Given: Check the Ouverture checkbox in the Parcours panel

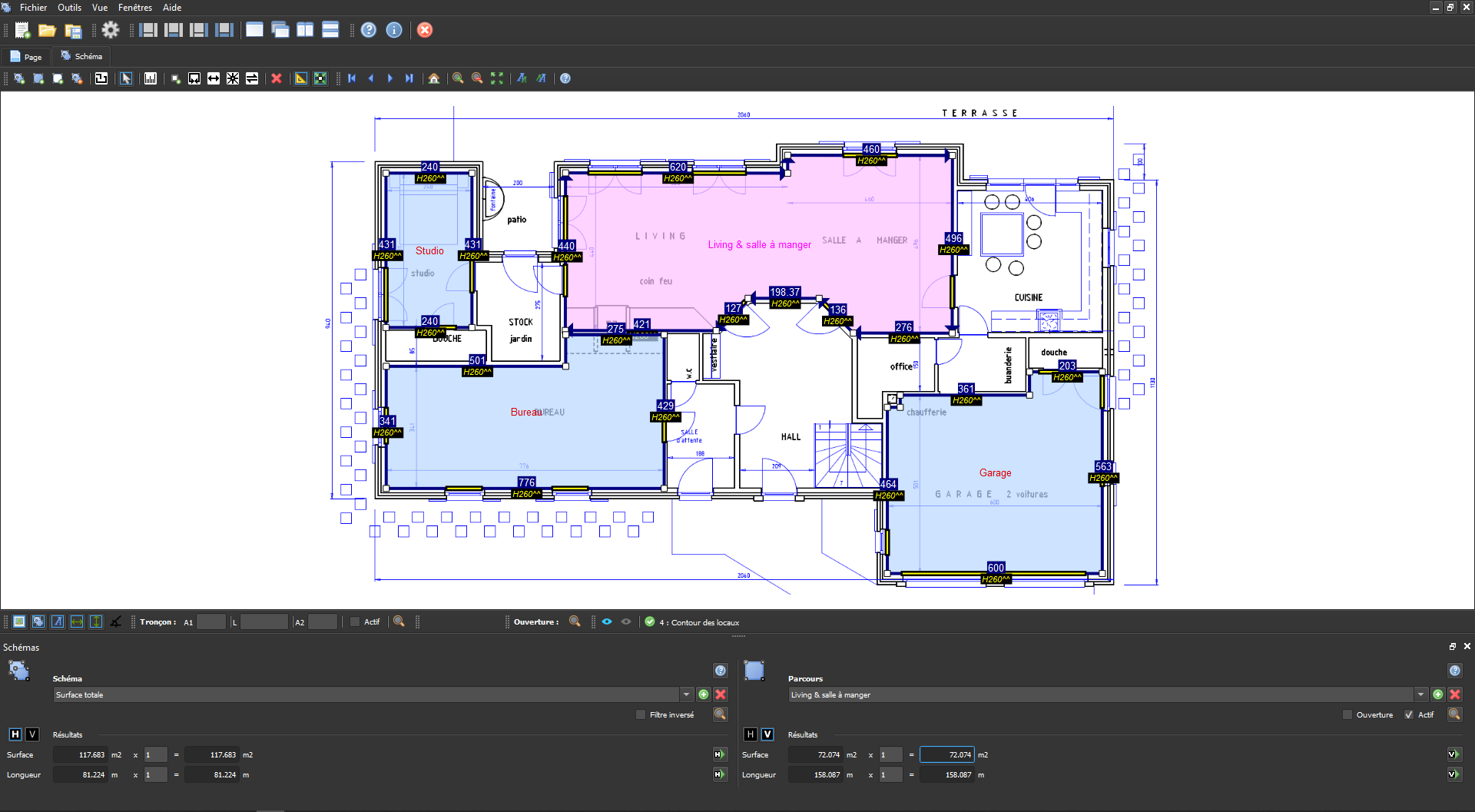Looking at the screenshot, I should (x=1347, y=714).
